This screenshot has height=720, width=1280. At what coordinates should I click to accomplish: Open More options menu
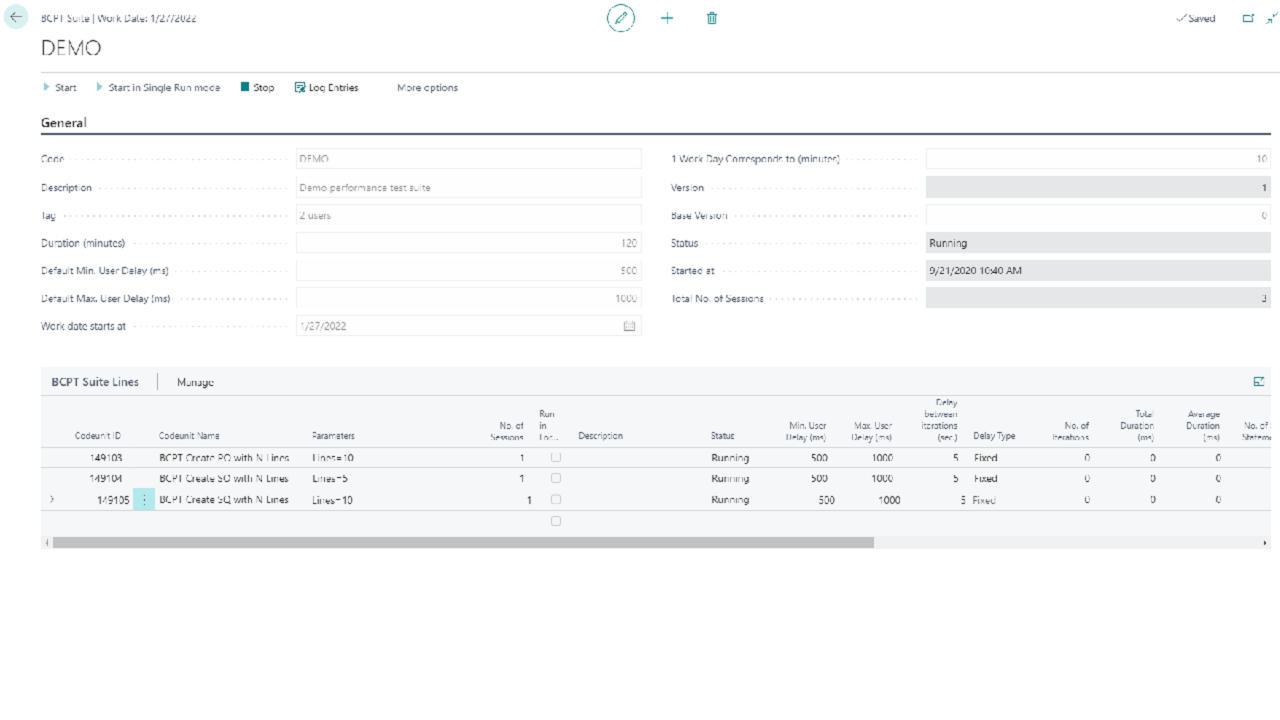[x=427, y=88]
